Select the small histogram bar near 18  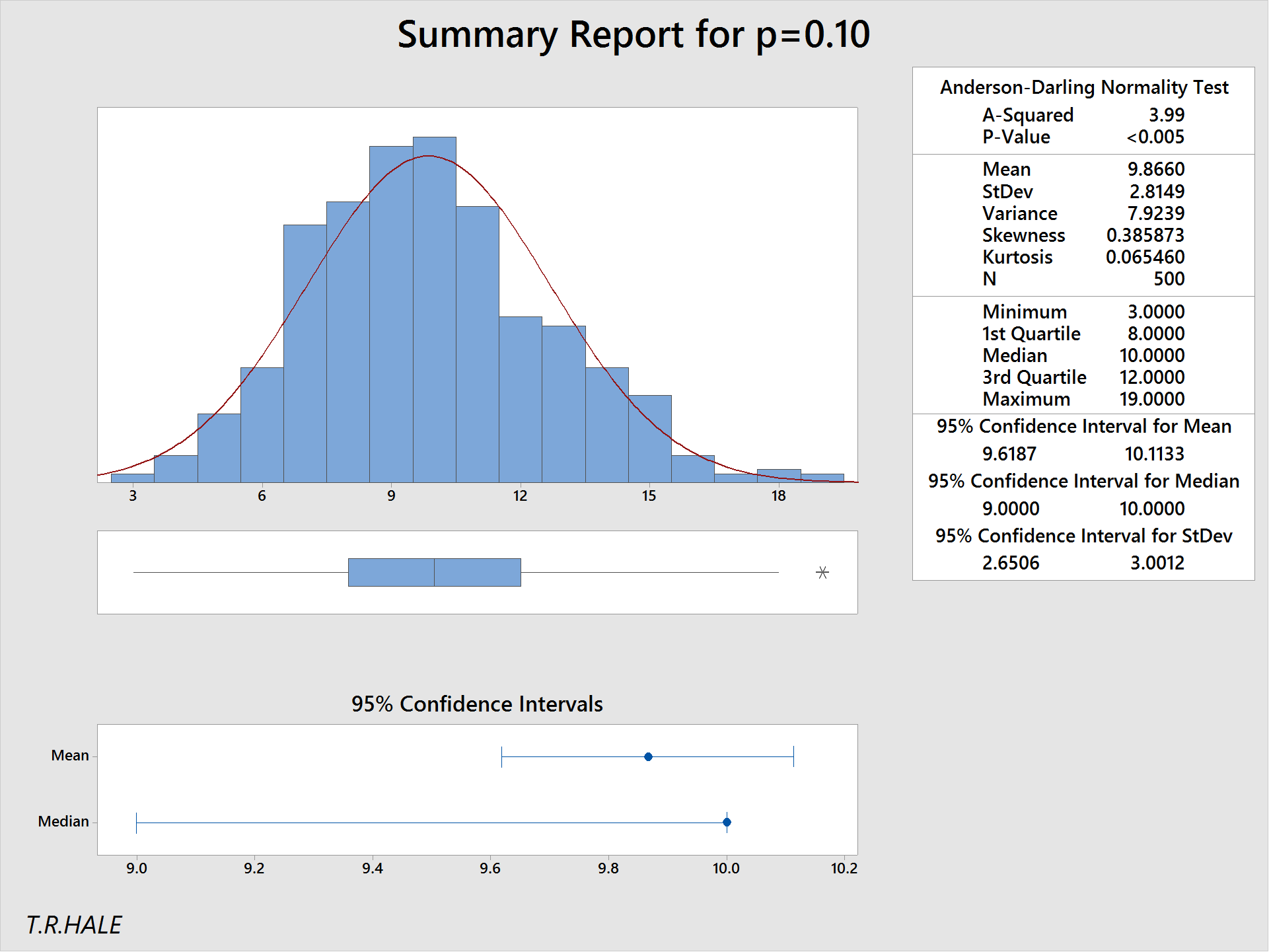(x=778, y=476)
